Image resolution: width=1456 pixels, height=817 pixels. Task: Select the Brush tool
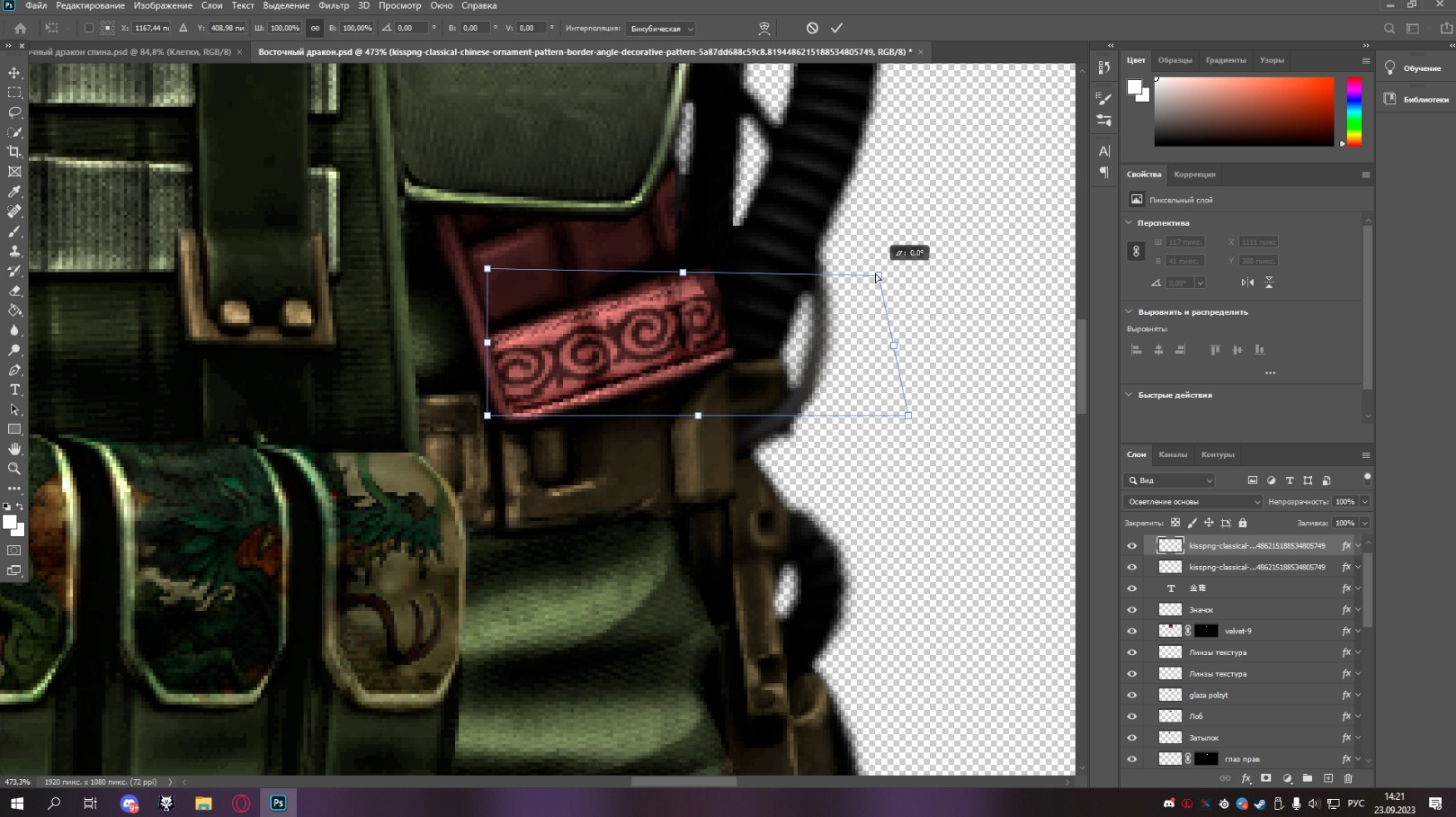pos(14,231)
